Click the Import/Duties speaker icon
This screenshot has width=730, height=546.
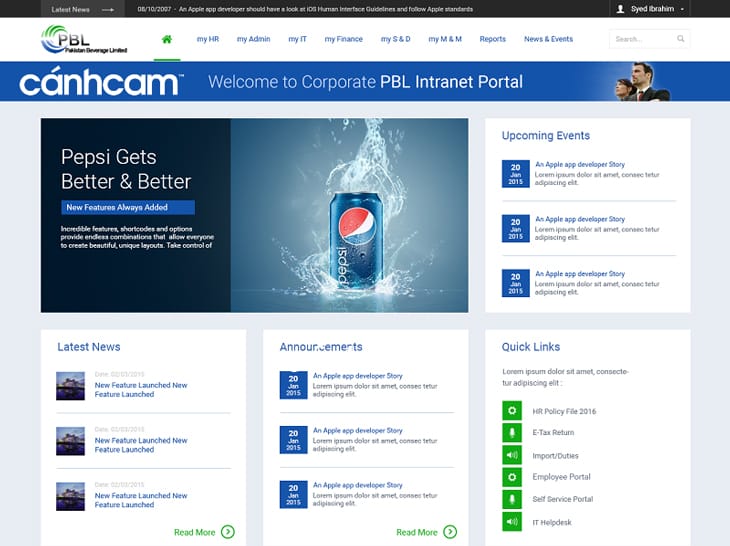512,455
